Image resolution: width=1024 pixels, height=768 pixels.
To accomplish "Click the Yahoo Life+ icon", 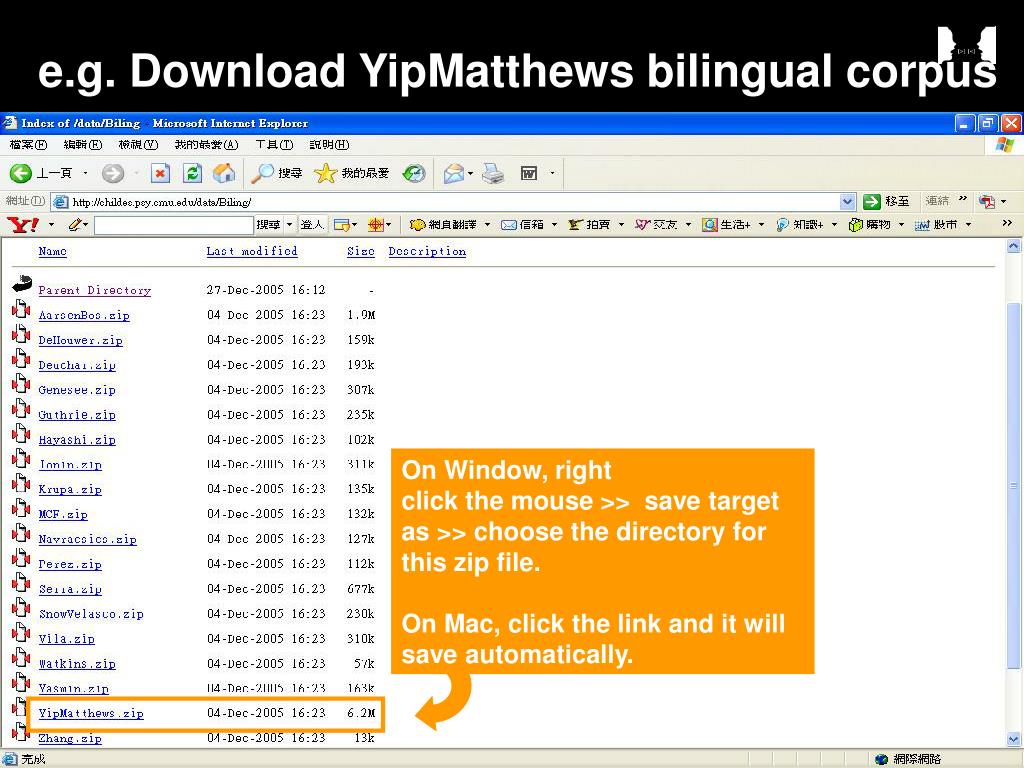I will [710, 225].
